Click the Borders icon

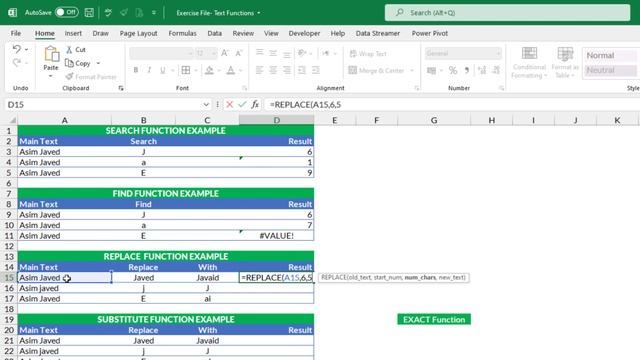point(186,70)
